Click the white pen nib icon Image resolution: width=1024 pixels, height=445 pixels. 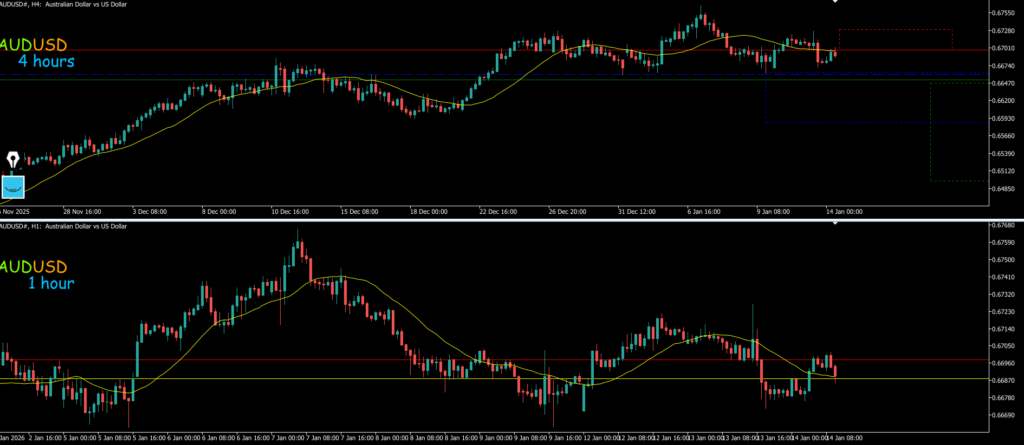(13, 160)
